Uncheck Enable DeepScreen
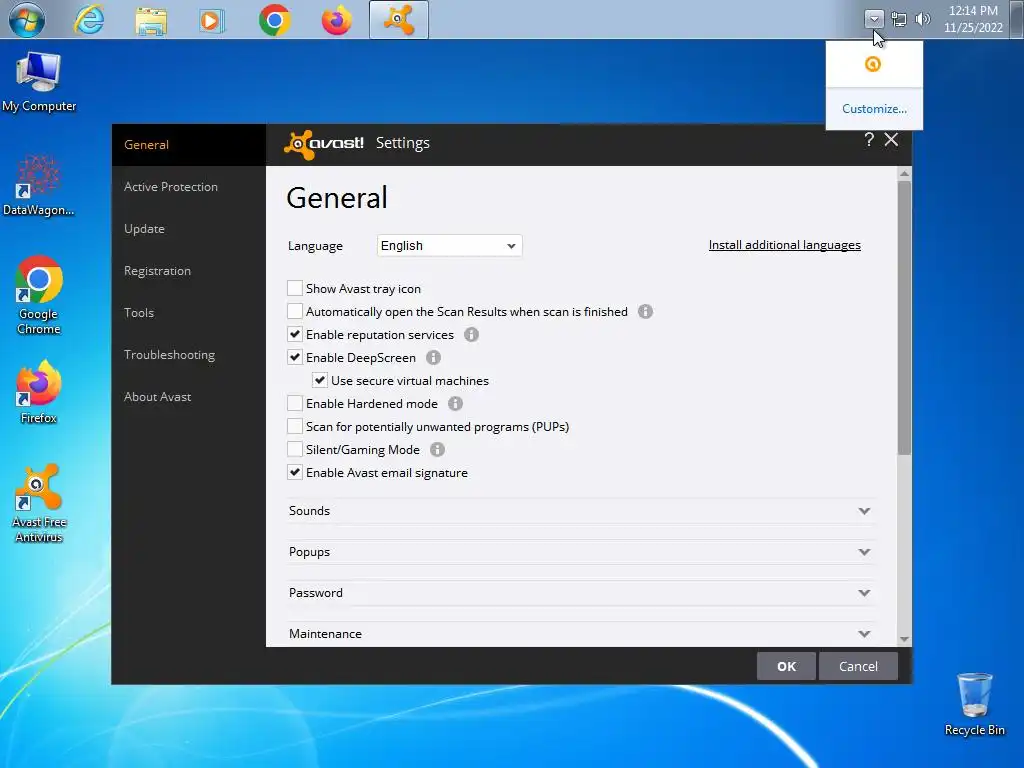Viewport: 1024px width, 768px height. pyautogui.click(x=295, y=357)
